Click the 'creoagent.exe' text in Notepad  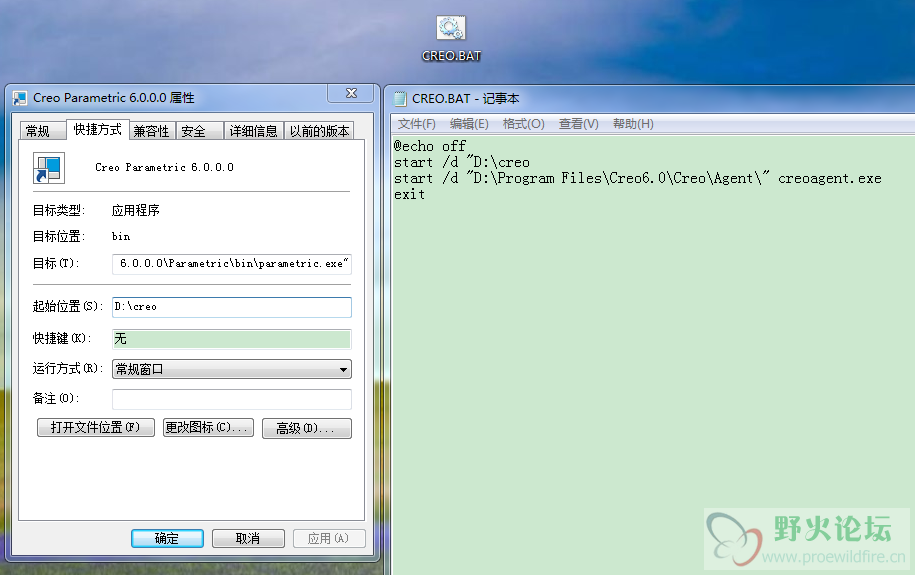point(829,179)
